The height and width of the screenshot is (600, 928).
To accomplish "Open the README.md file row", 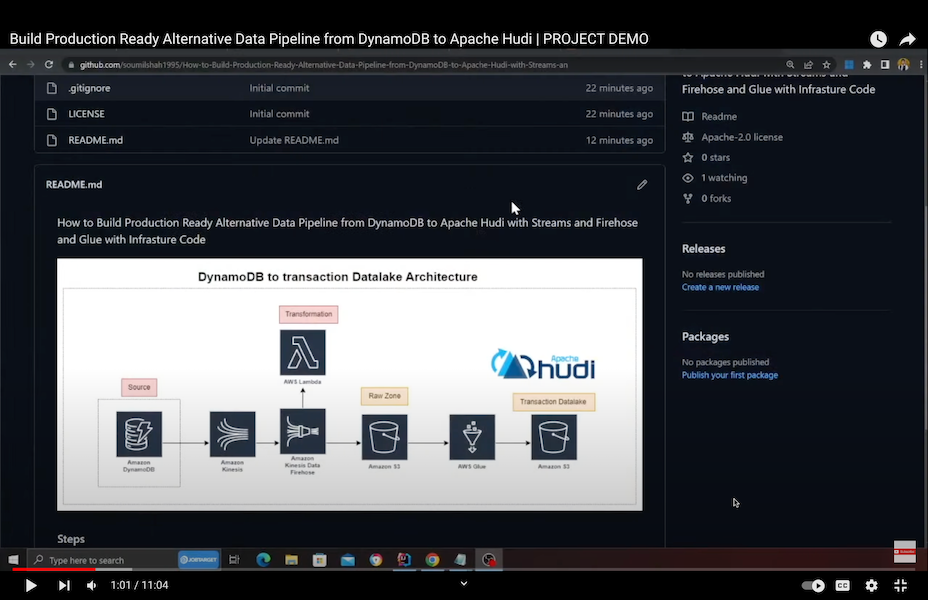I will coord(95,140).
